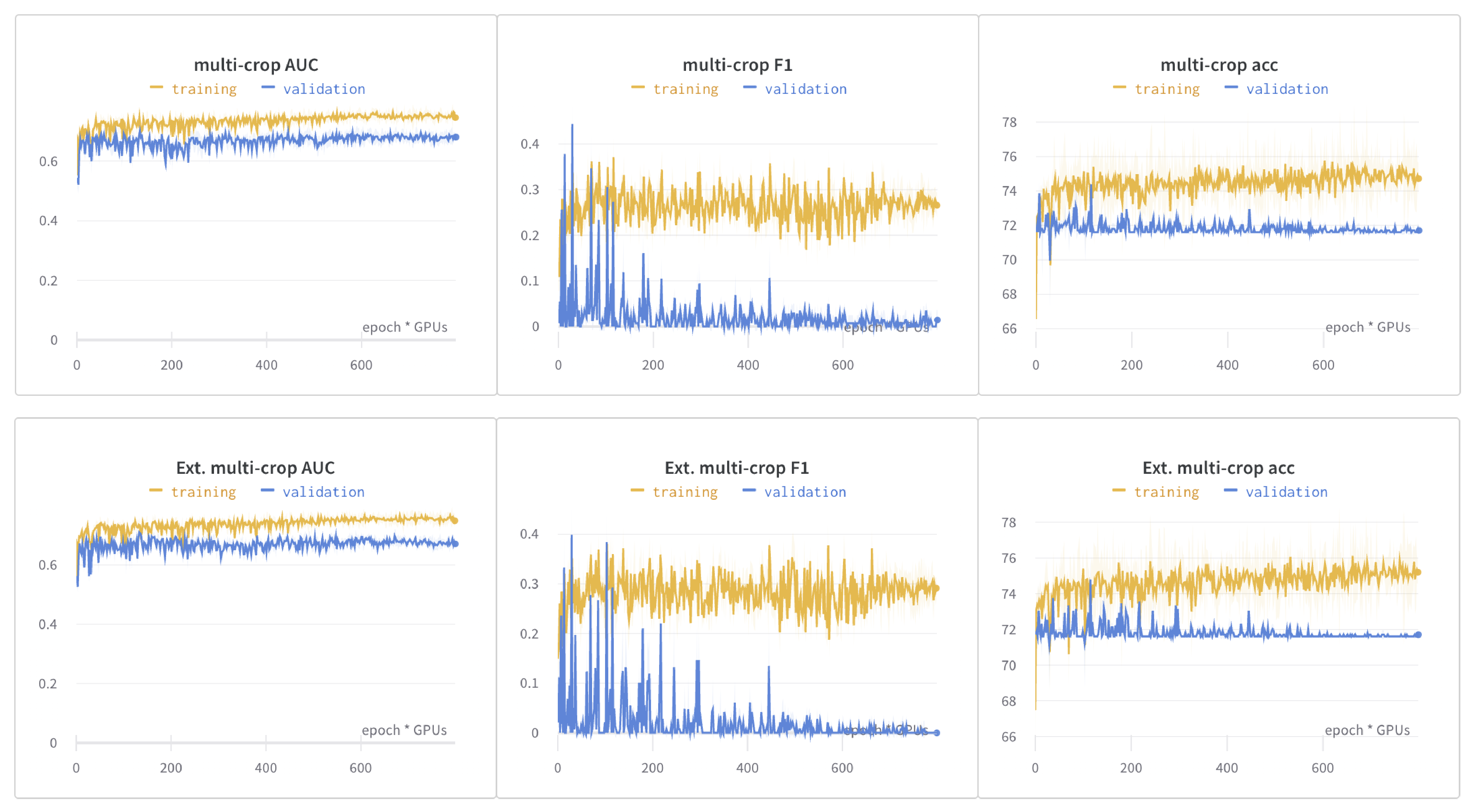Click the 200 x-axis tick in multi-crop F1
The width and height of the screenshot is (1484, 812).
(x=653, y=364)
